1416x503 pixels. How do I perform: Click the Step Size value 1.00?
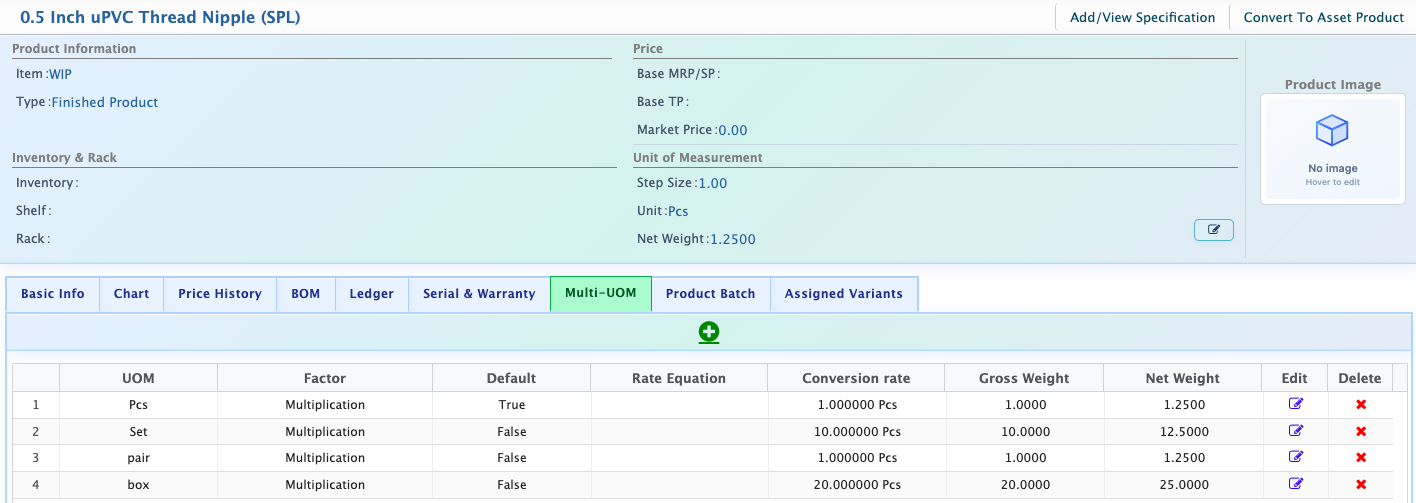click(713, 183)
